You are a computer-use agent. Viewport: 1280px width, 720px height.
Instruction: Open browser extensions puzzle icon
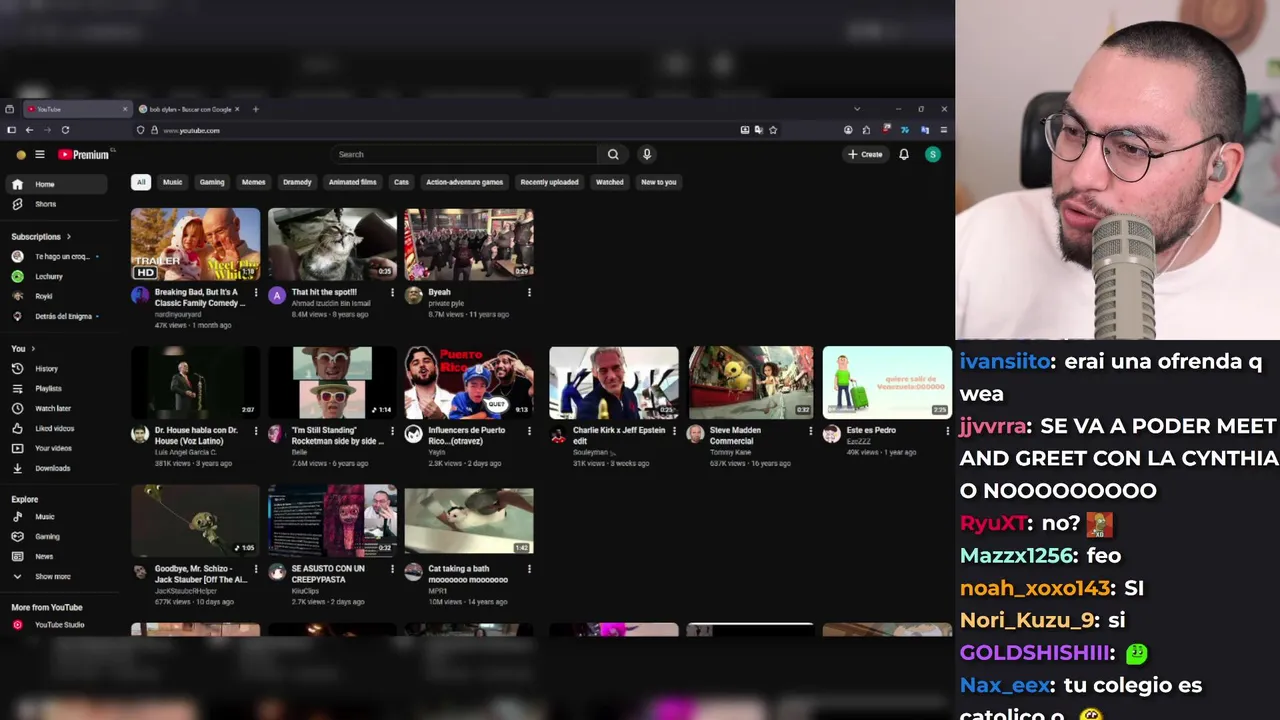click(x=866, y=130)
